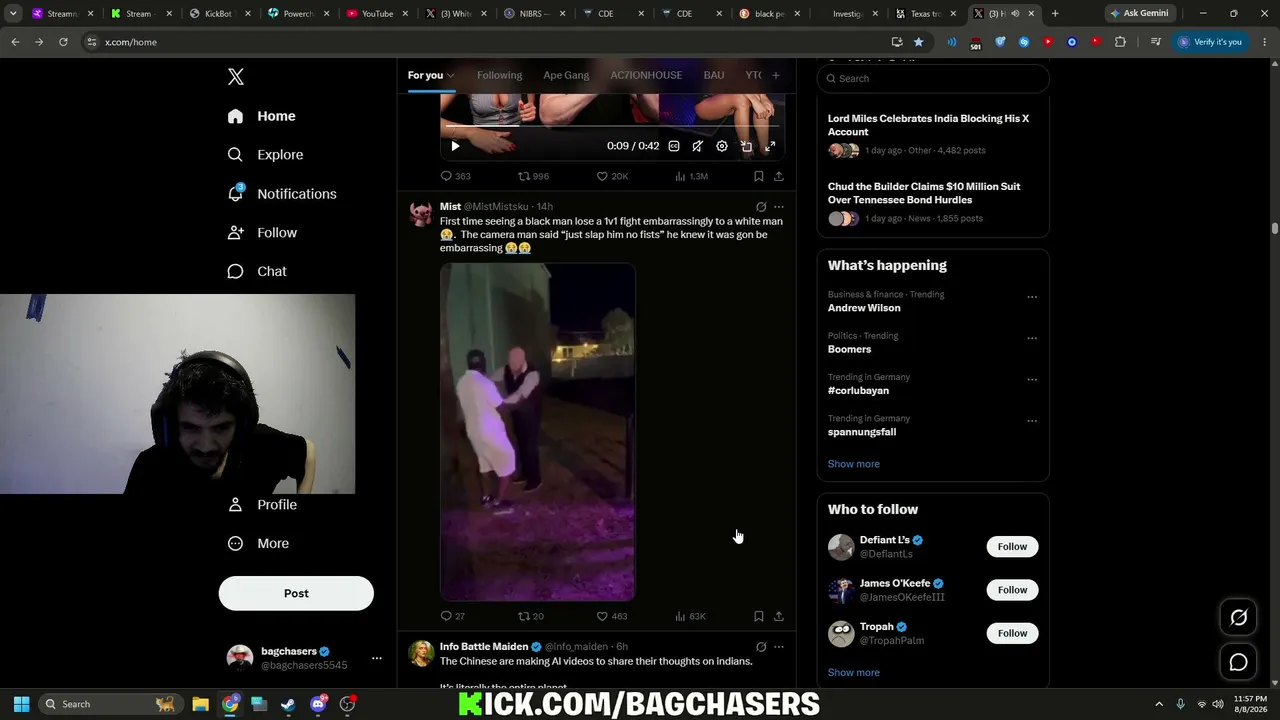The width and height of the screenshot is (1280, 720).
Task: Open picture-in-picture for the video
Action: click(746, 146)
